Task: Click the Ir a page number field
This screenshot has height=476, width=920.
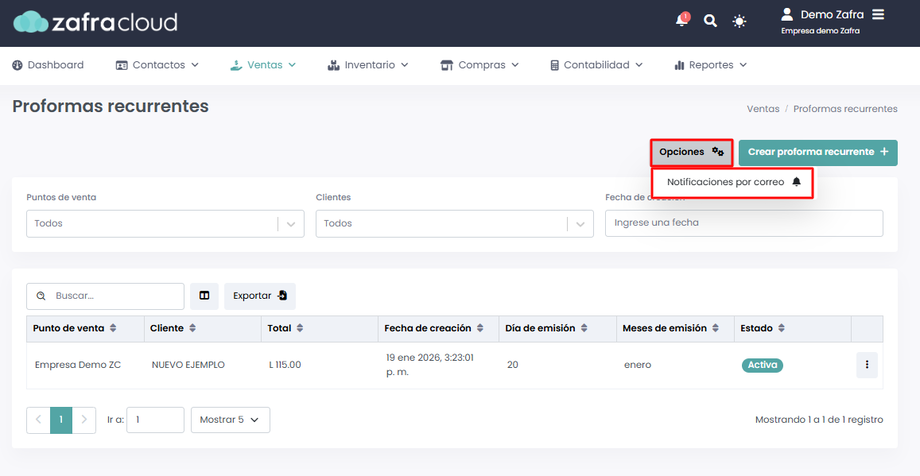Action: click(155, 420)
